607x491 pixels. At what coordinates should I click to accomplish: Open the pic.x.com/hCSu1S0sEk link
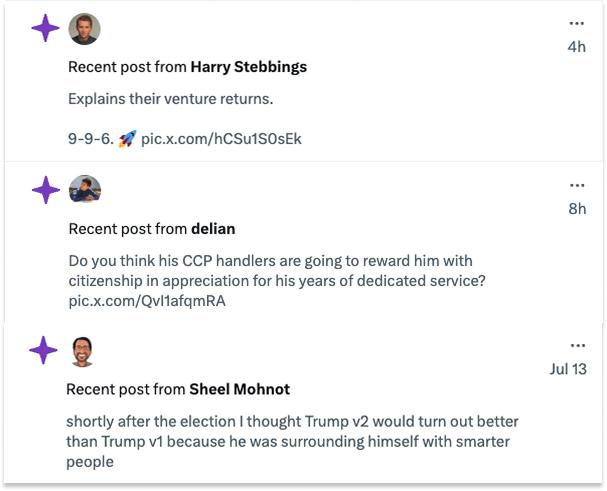(221, 139)
